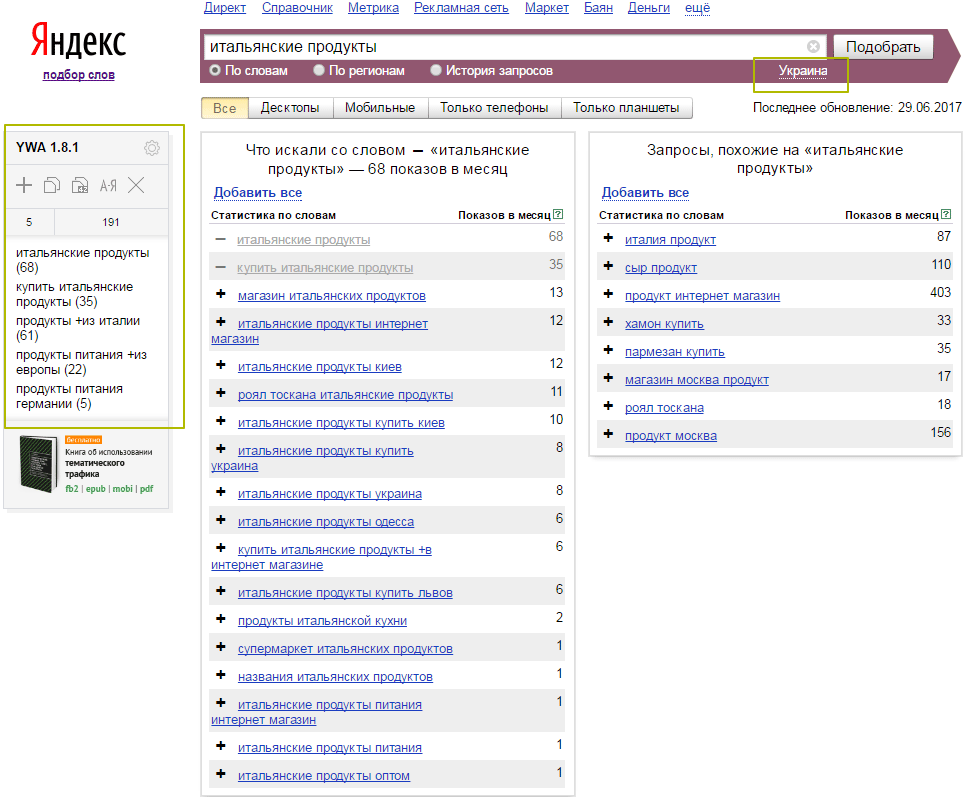This screenshot has width=969, height=799.
Task: Add 'продукт москва' with plus icon
Action: [x=609, y=434]
